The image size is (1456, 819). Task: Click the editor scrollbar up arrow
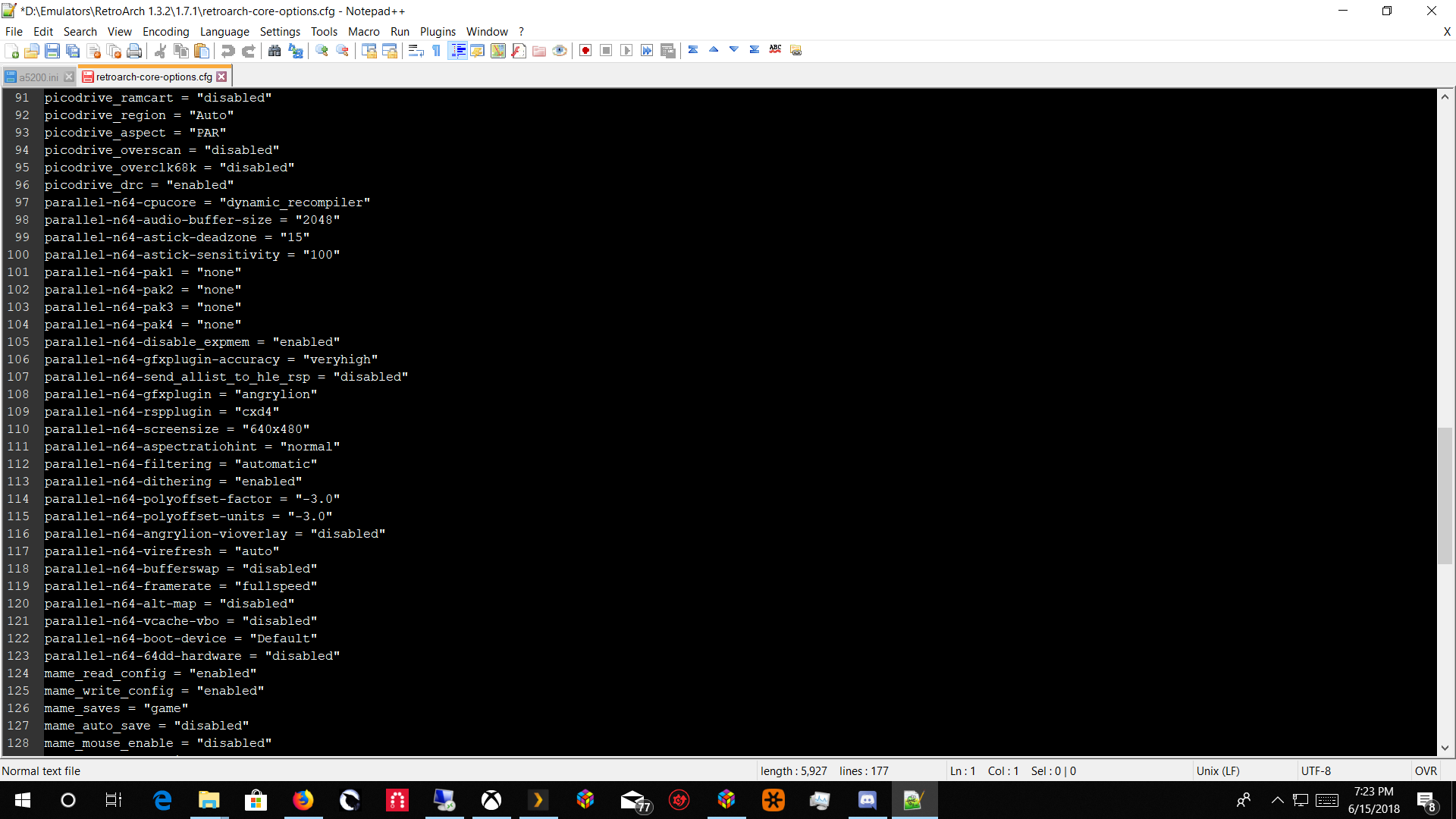(x=1445, y=97)
